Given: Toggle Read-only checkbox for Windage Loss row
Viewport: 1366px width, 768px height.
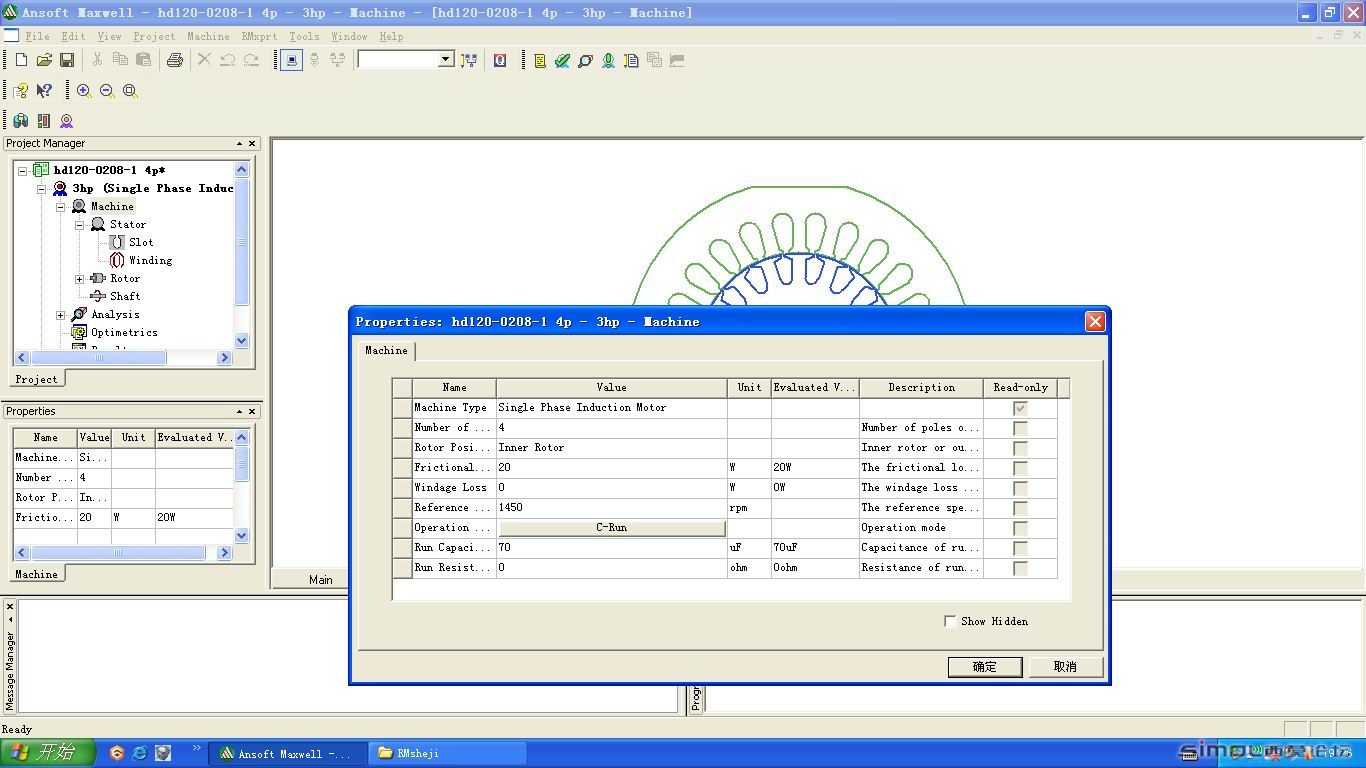Looking at the screenshot, I should coord(1020,488).
